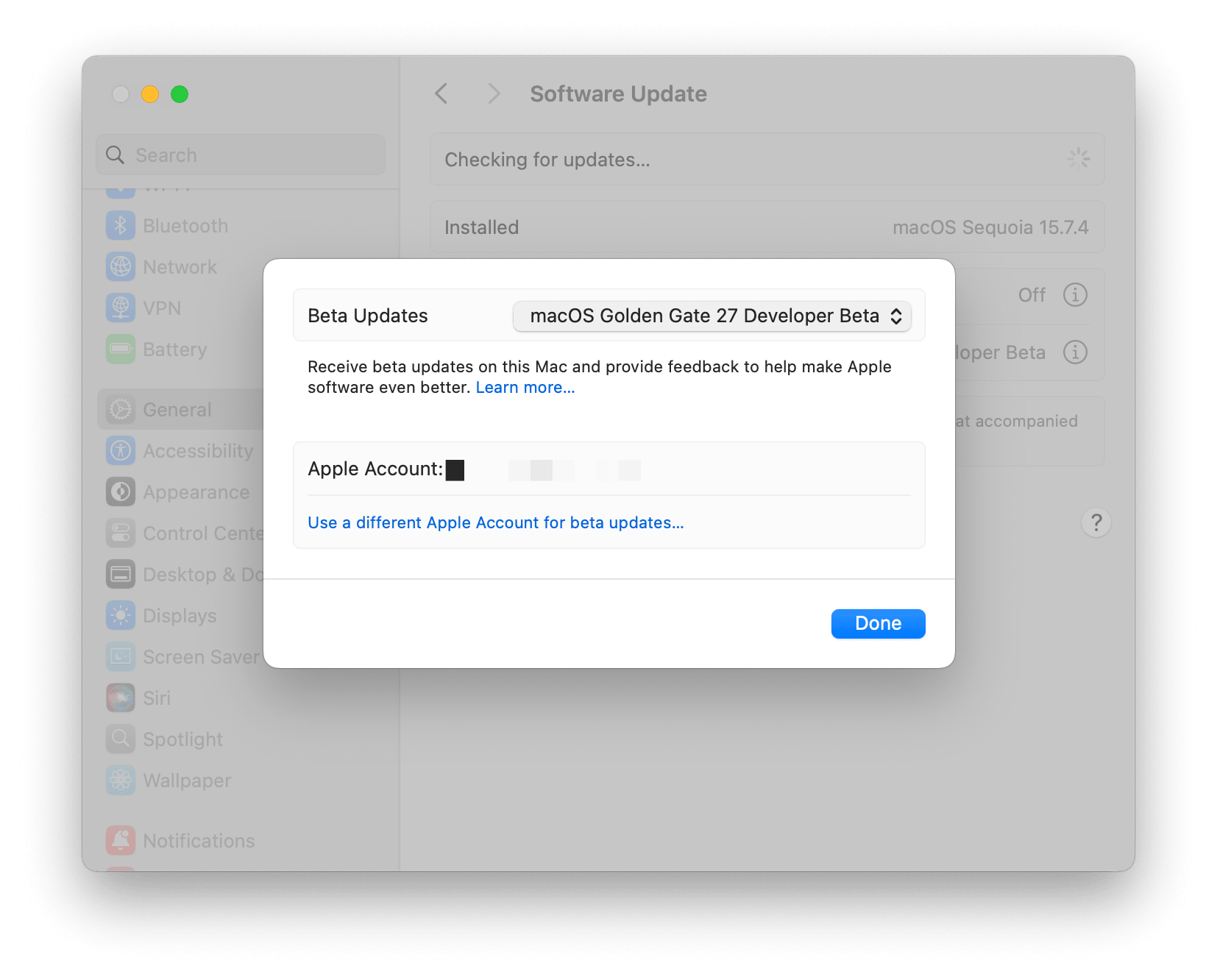
Task: Click the Software Update title
Action: pyautogui.click(x=618, y=94)
